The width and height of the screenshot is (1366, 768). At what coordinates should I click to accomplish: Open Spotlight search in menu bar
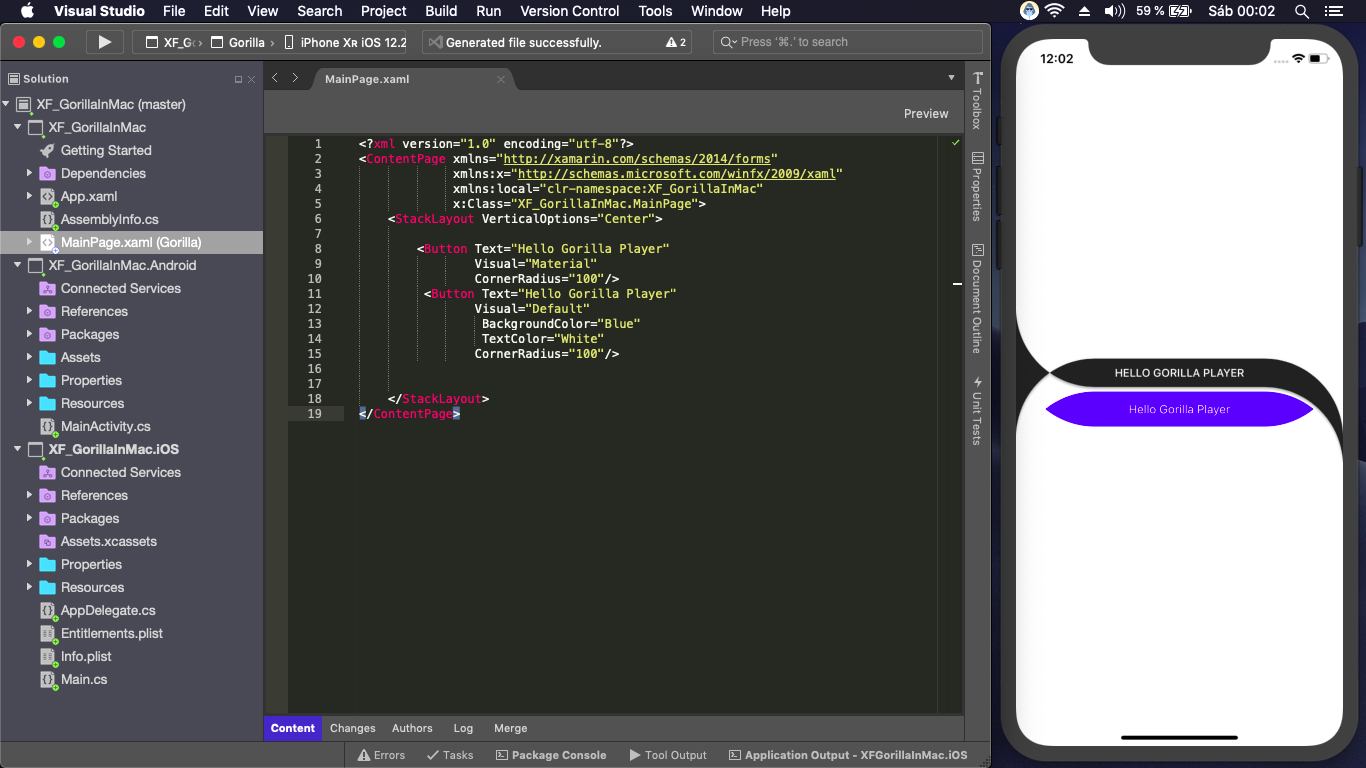tap(1302, 11)
